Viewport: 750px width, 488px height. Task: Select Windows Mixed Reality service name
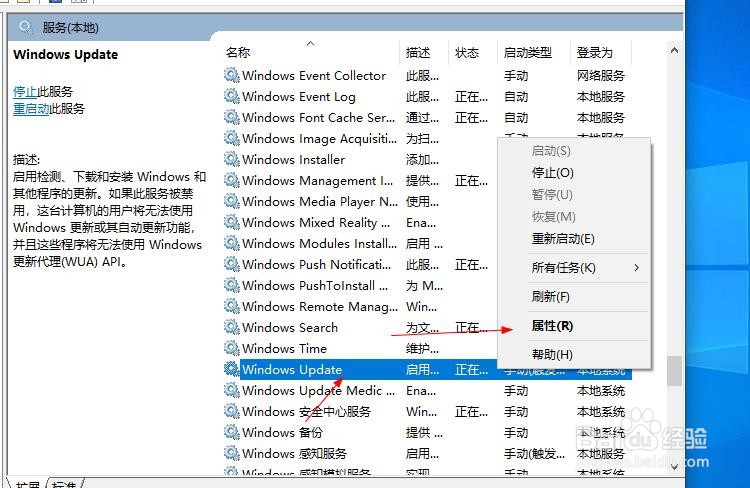click(x=316, y=223)
